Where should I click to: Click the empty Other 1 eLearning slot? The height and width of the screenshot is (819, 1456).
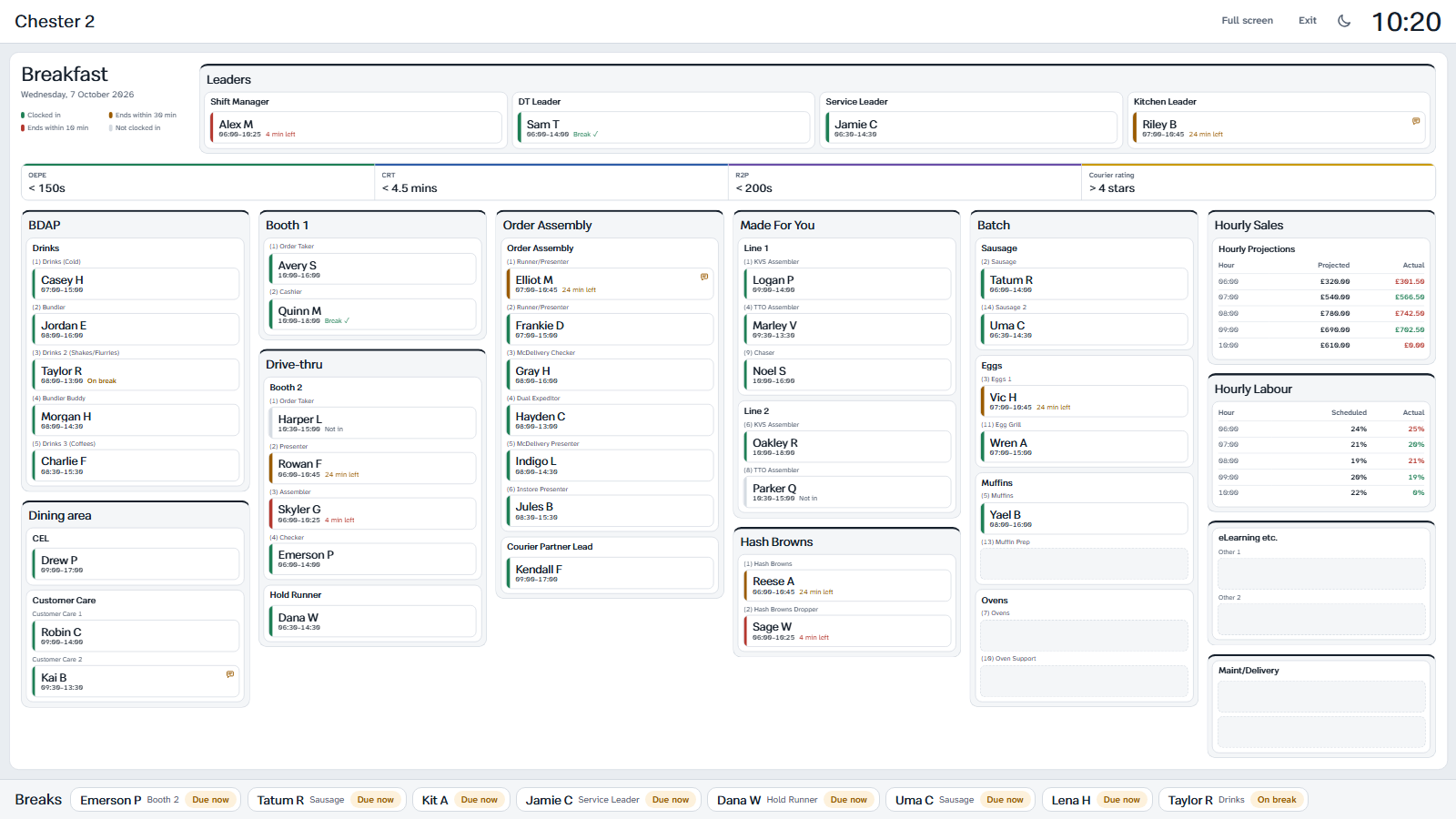1321,573
